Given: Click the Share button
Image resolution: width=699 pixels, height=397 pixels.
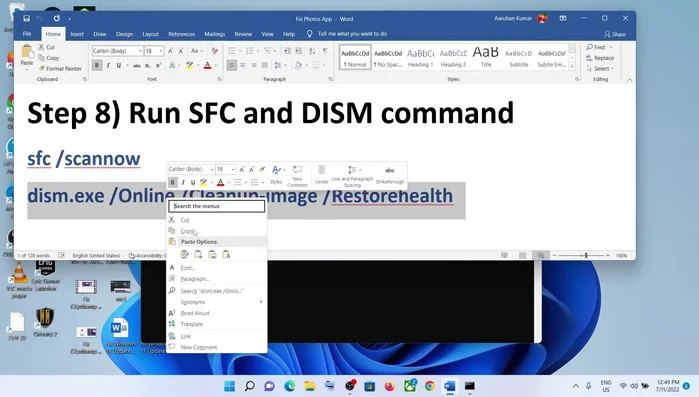Looking at the screenshot, I should pos(615,34).
